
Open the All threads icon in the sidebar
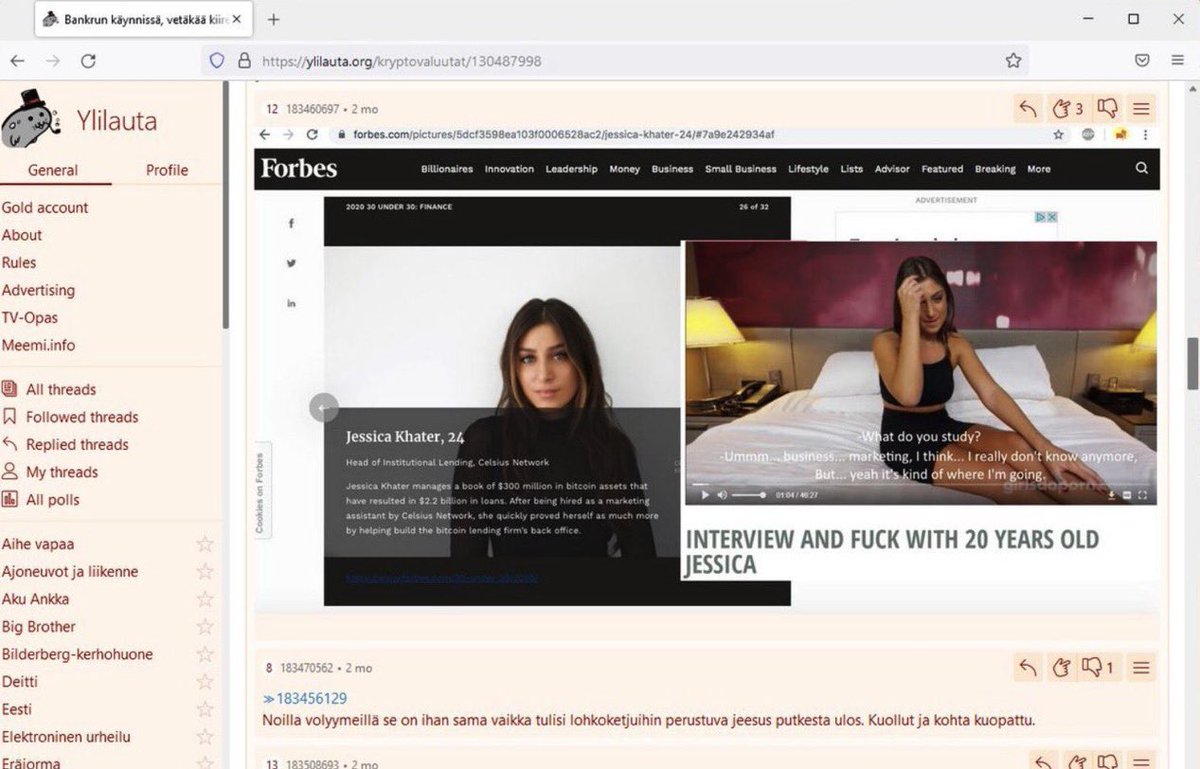(x=10, y=389)
